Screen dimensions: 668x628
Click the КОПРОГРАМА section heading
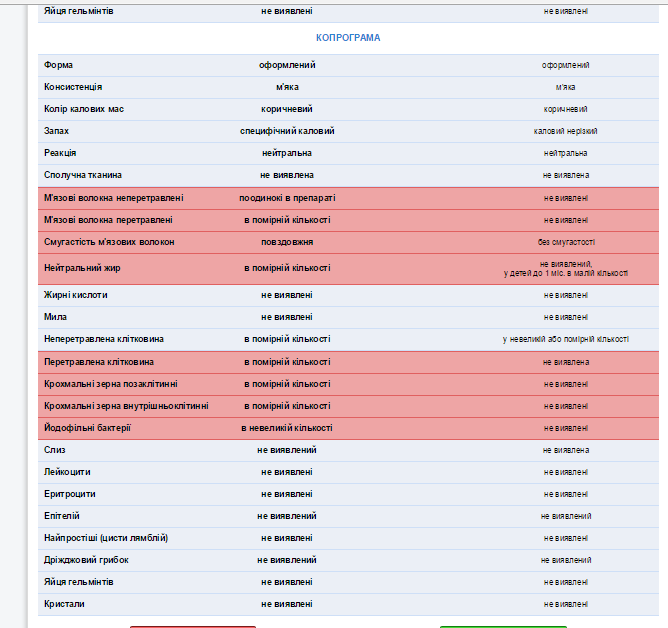point(348,38)
